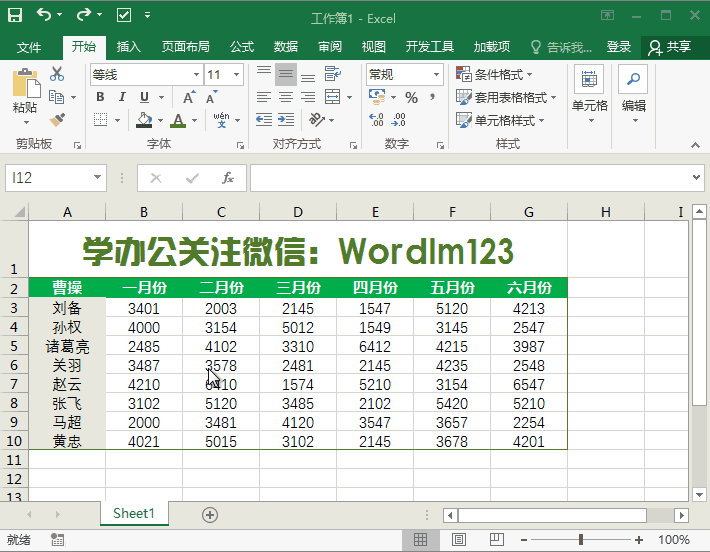
Task: Click the 条件格式 button
Action: pyautogui.click(x=495, y=75)
